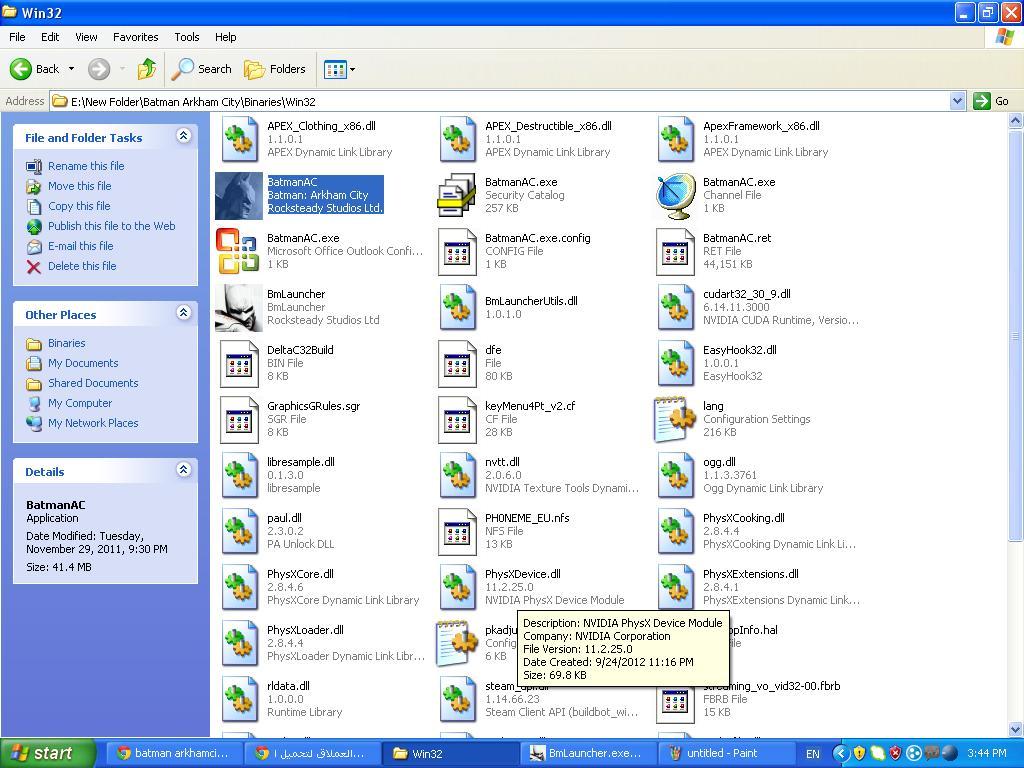Image resolution: width=1024 pixels, height=768 pixels.
Task: Select the BmLauncher application icon
Action: (239, 308)
